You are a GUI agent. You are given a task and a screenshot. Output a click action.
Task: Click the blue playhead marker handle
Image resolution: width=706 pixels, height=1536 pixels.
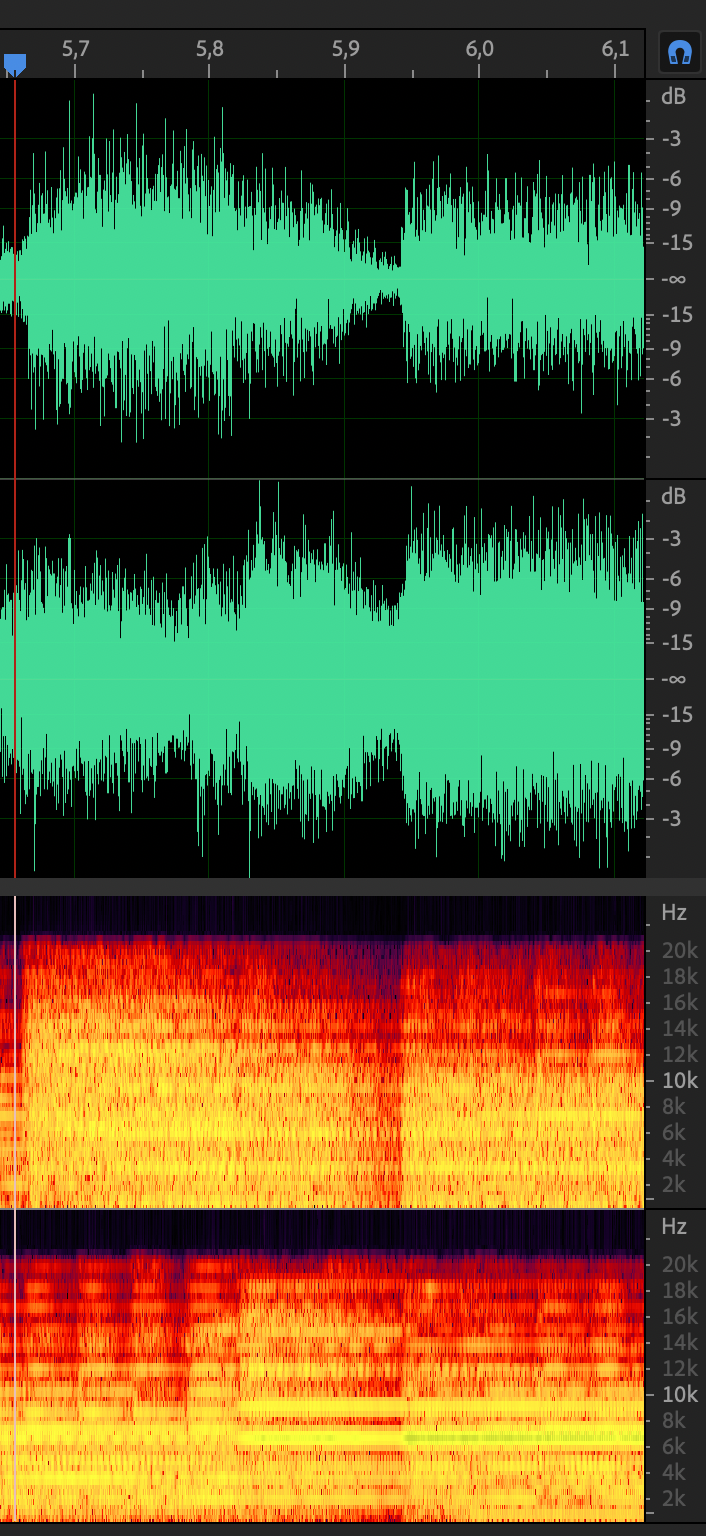[x=14, y=65]
